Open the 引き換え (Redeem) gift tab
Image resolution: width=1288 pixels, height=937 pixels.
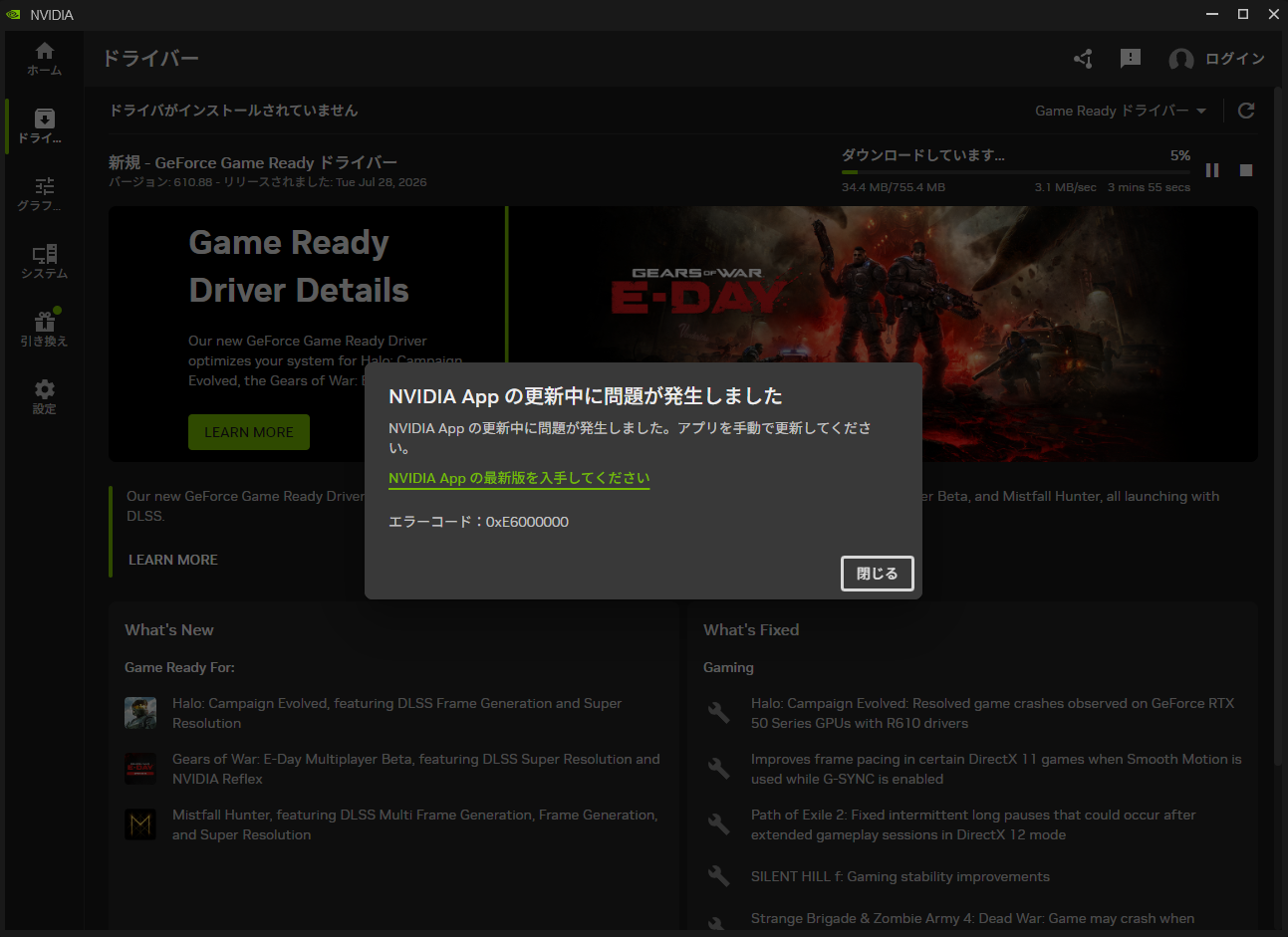(x=44, y=330)
